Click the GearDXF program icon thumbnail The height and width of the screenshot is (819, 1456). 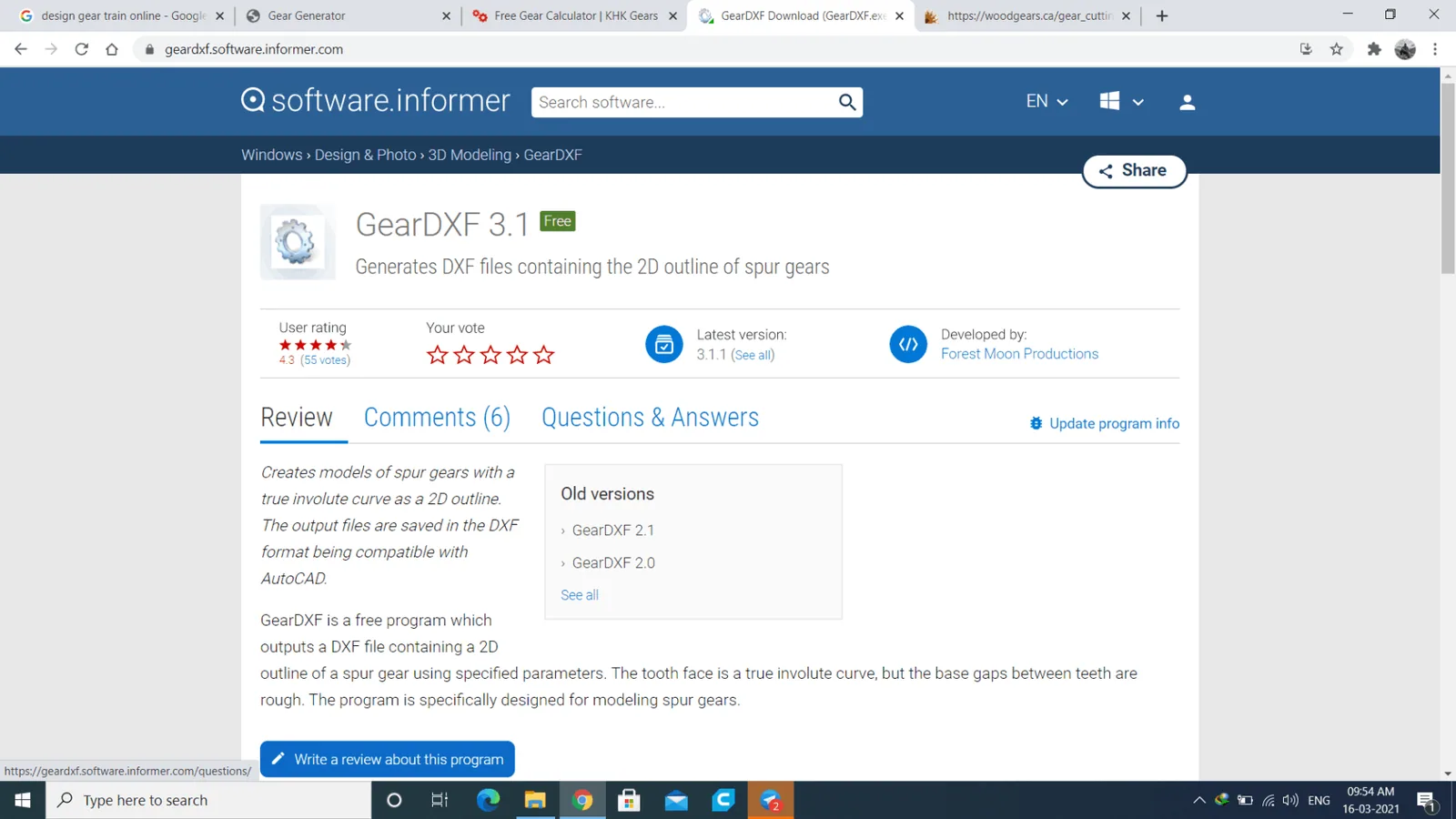[x=297, y=242]
